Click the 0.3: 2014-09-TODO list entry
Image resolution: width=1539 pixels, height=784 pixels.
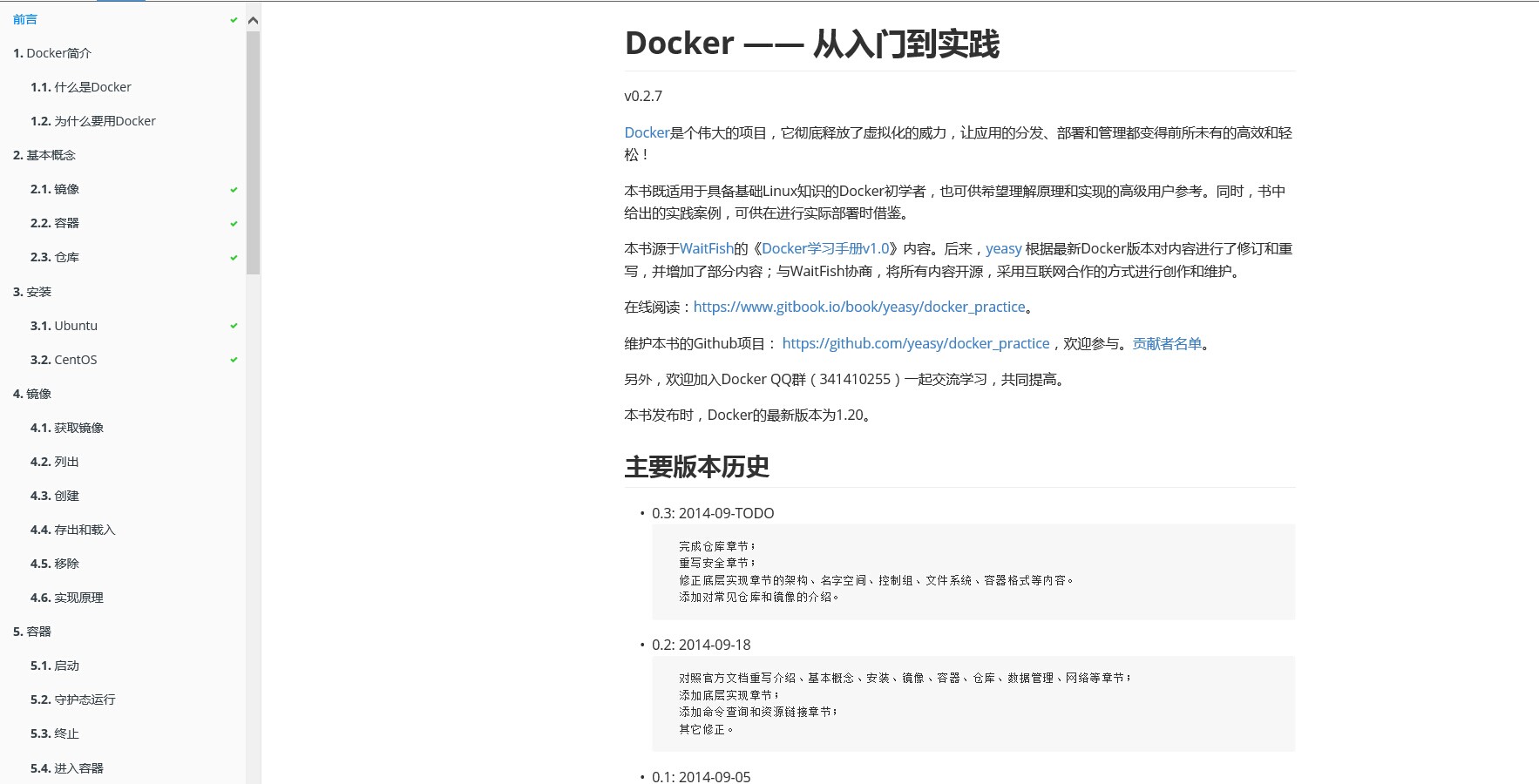713,513
